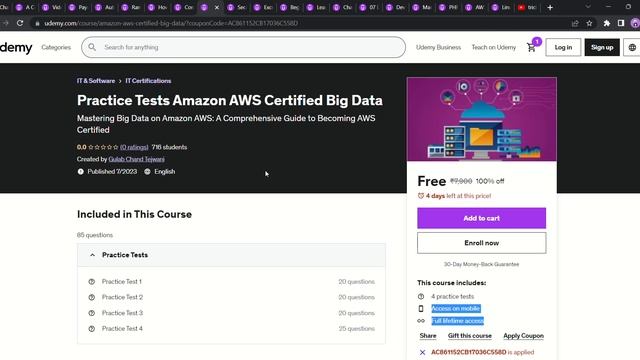This screenshot has width=640, height=360.
Task: Collapse the Practice Tests section
Action: [x=231, y=255]
